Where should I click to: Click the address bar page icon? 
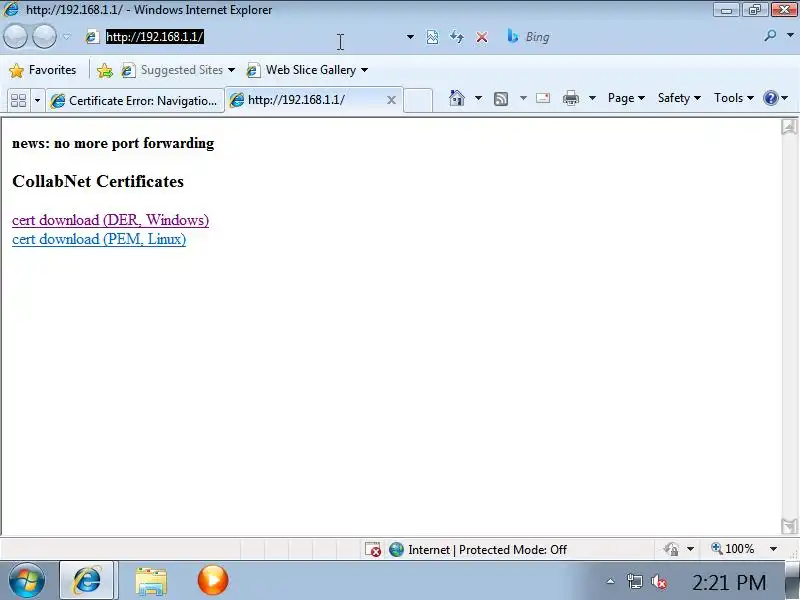pyautogui.click(x=92, y=37)
